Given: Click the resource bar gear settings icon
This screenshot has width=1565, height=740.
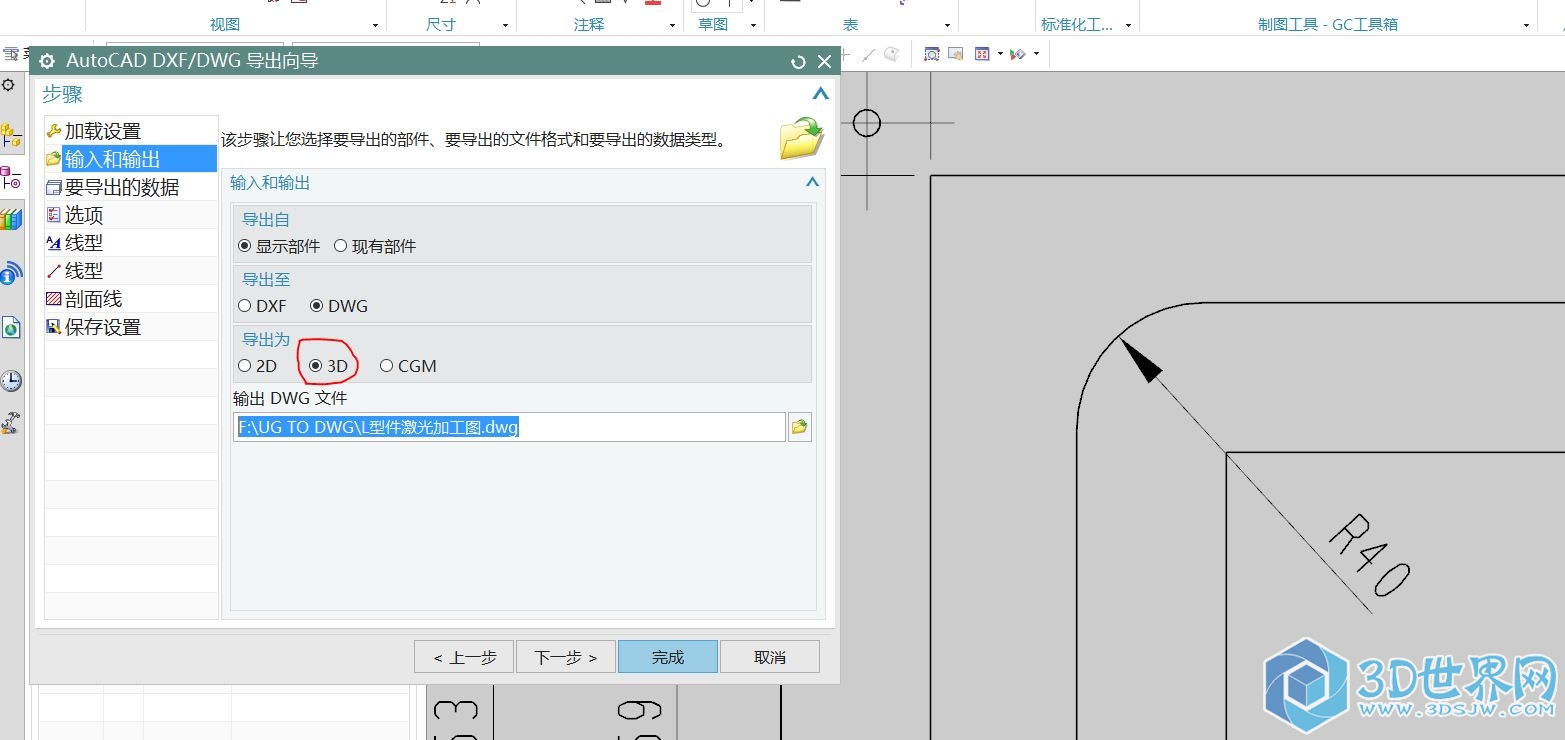Looking at the screenshot, I should [x=8, y=85].
